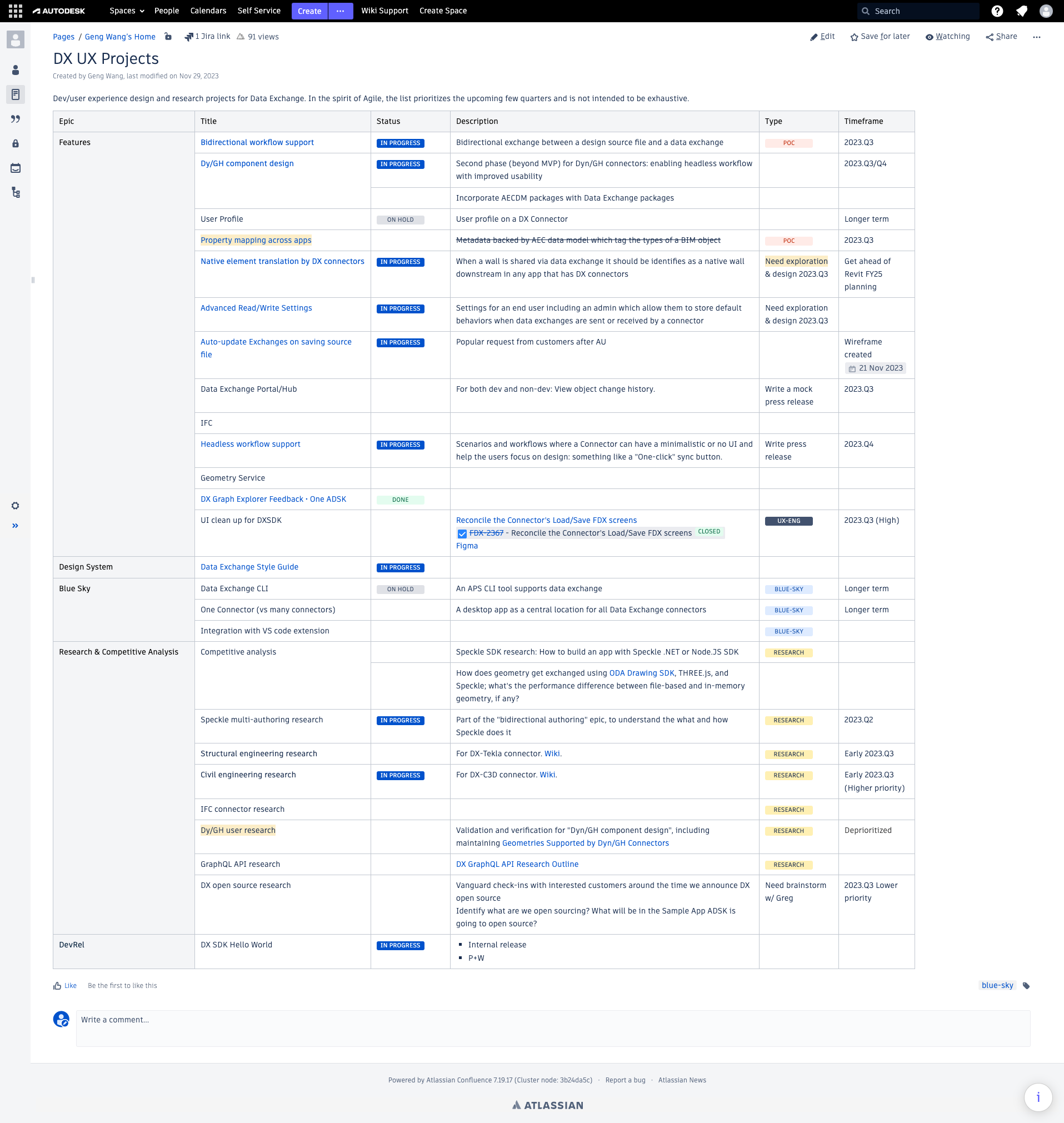Click the UX-ENG type lozenge
The height and width of the screenshot is (1123, 1064).
point(788,521)
